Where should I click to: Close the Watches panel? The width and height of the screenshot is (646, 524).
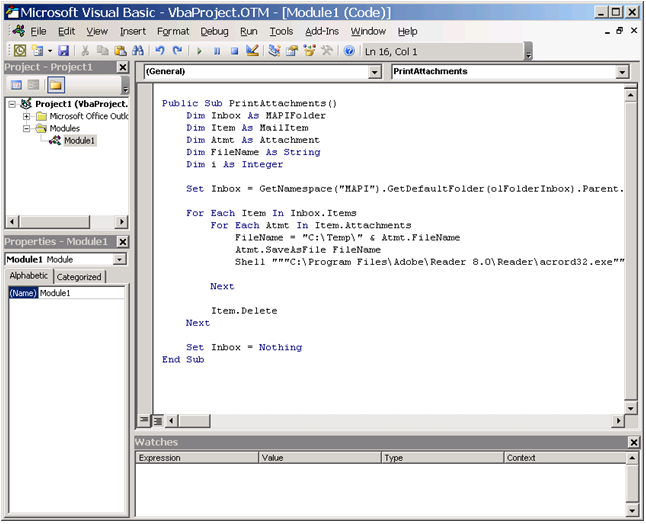click(634, 442)
